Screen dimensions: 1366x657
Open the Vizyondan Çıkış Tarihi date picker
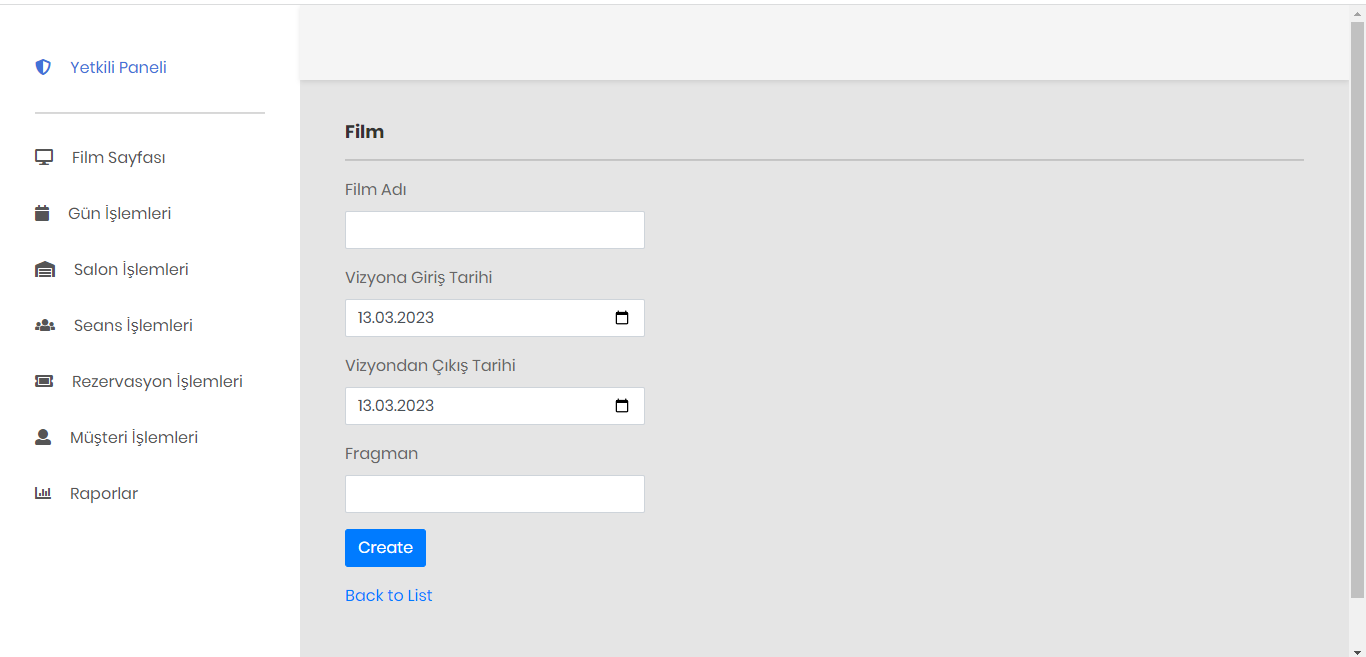click(x=622, y=405)
